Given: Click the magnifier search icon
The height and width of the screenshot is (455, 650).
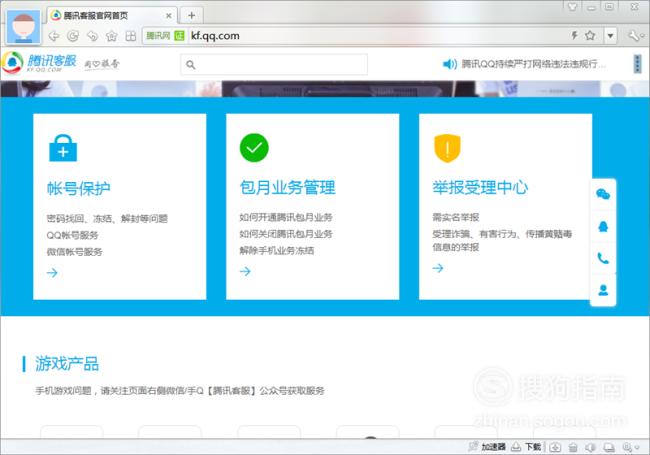Looking at the screenshot, I should [191, 65].
